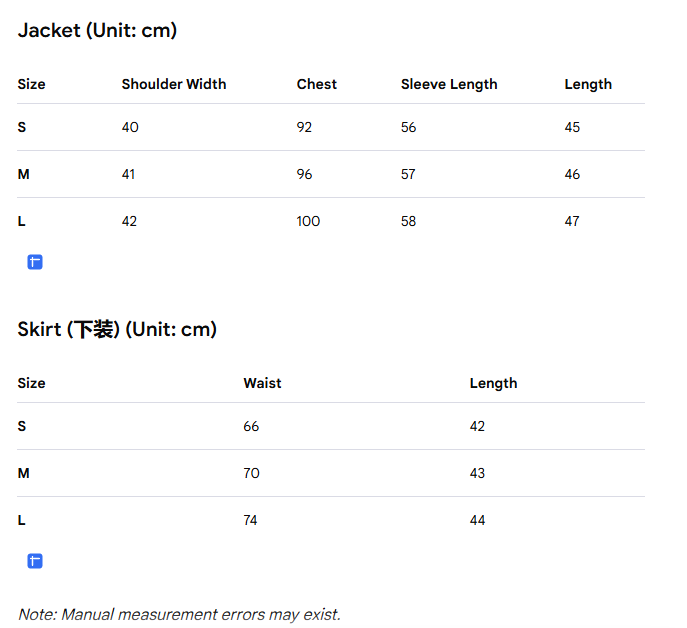The width and height of the screenshot is (687, 628).
Task: Select the Skirt (Unit: cm) heading
Action: tap(117, 330)
